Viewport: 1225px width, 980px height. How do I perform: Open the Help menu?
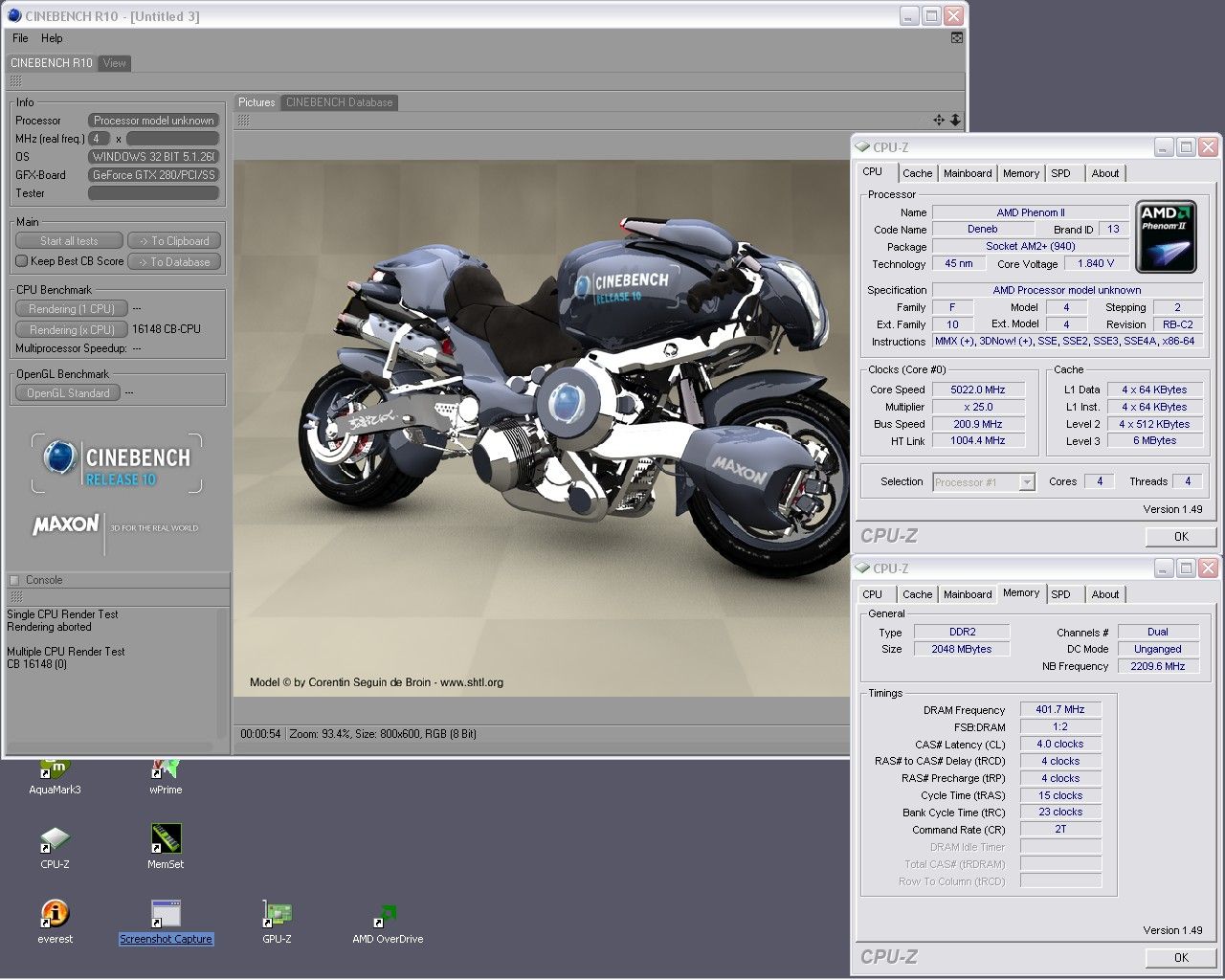click(52, 38)
